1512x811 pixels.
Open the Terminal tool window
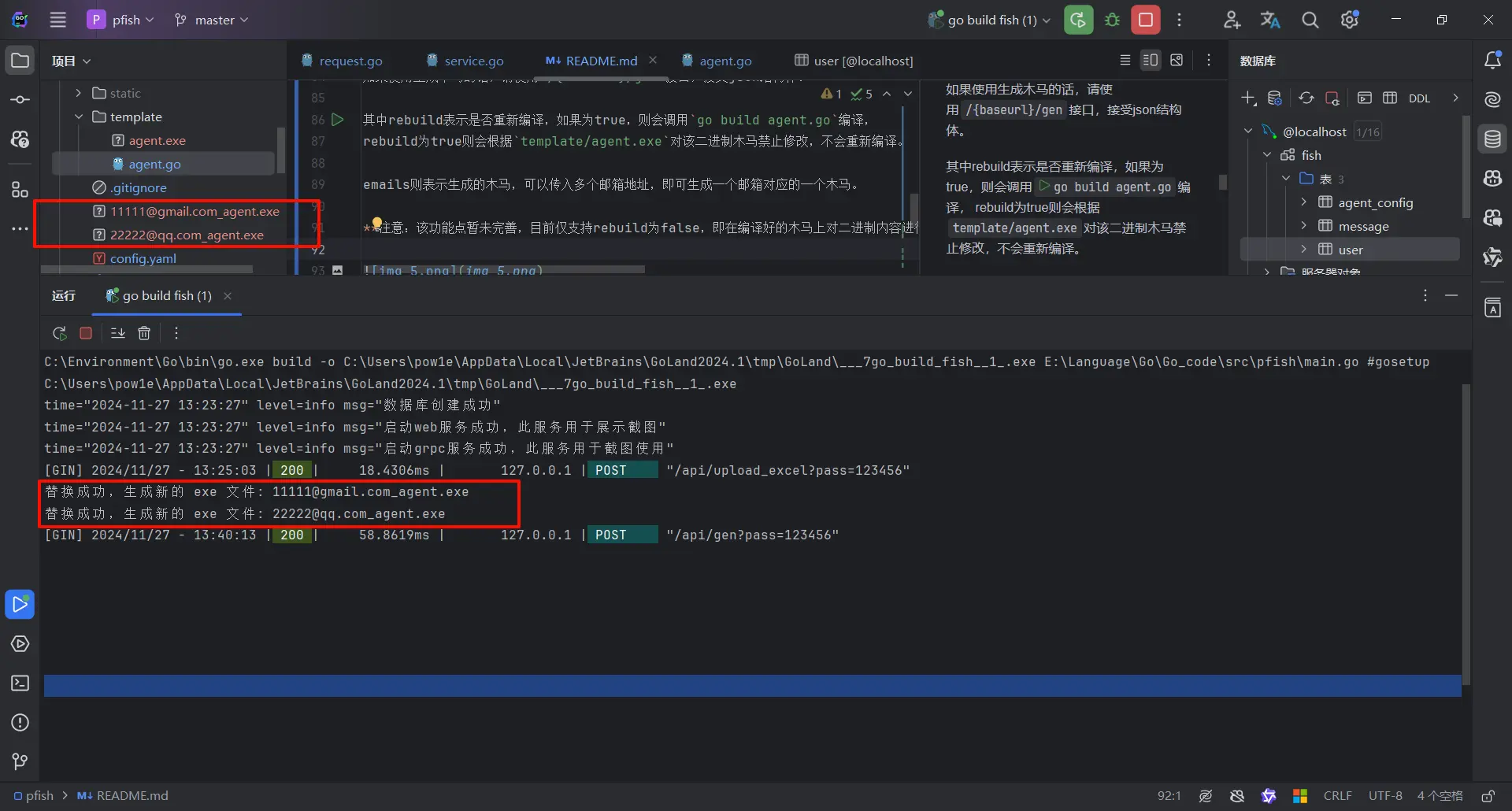[x=20, y=683]
